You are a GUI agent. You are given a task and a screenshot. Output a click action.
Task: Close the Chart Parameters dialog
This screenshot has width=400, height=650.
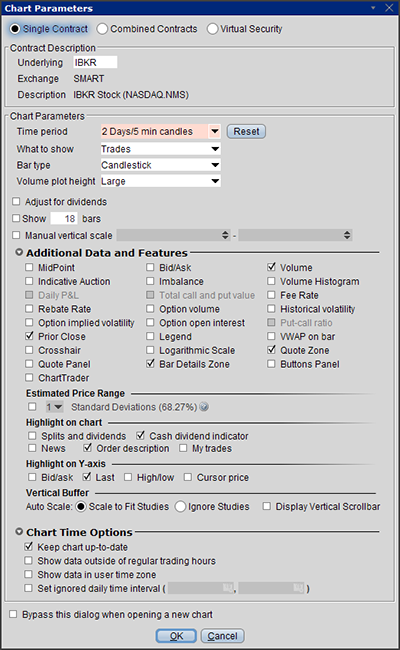(x=389, y=7)
